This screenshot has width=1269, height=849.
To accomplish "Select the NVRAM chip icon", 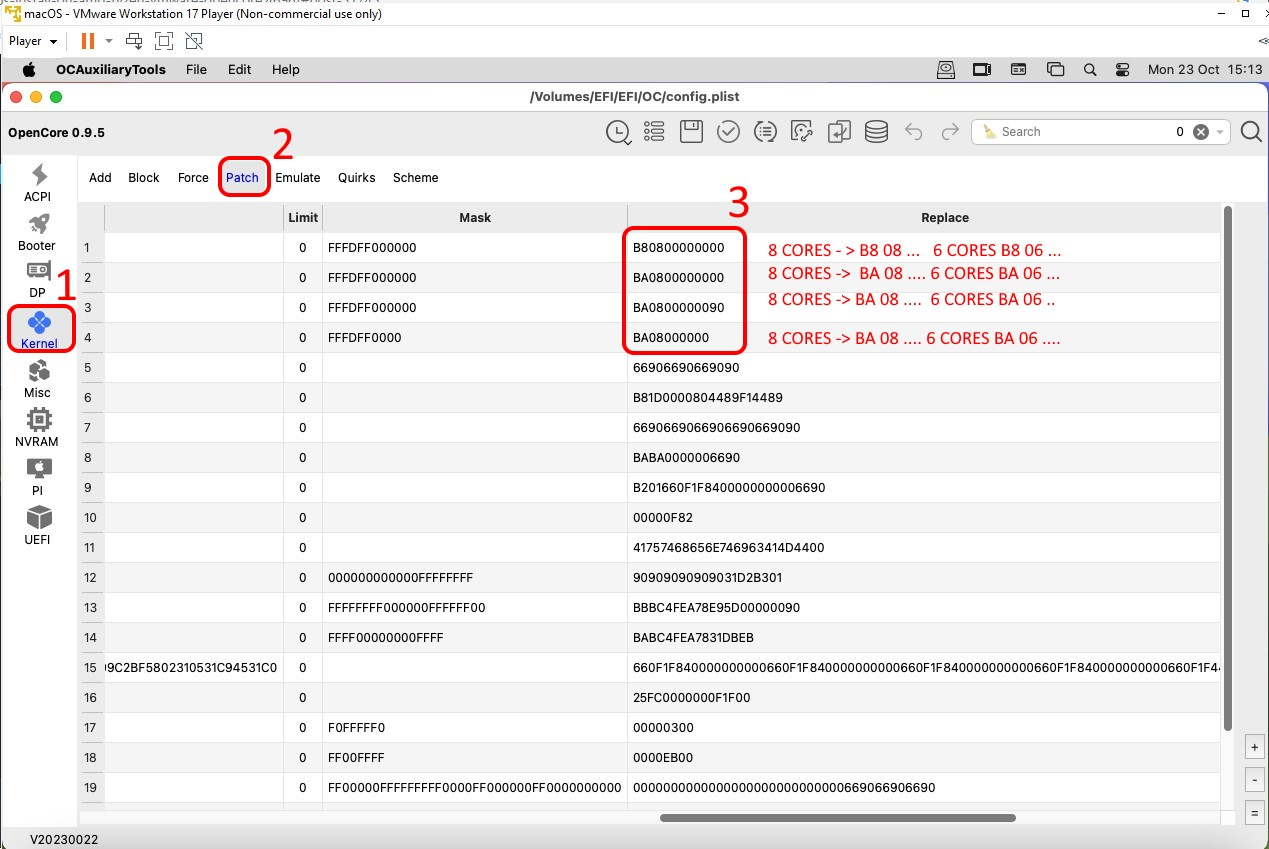I will [x=37, y=426].
